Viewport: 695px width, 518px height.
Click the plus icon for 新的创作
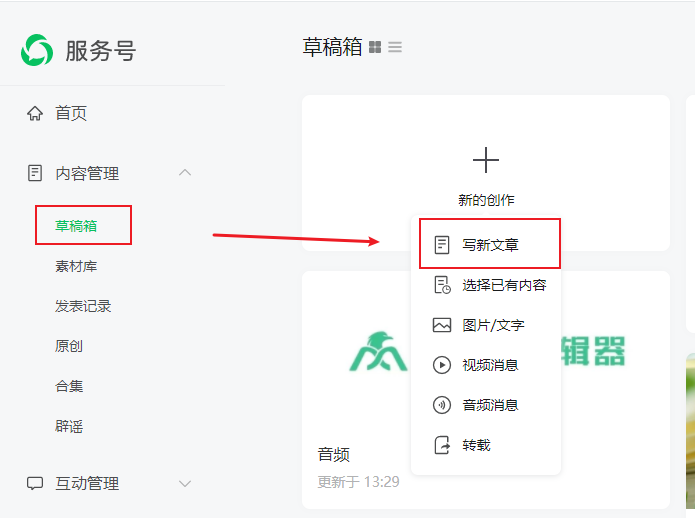(x=486, y=160)
